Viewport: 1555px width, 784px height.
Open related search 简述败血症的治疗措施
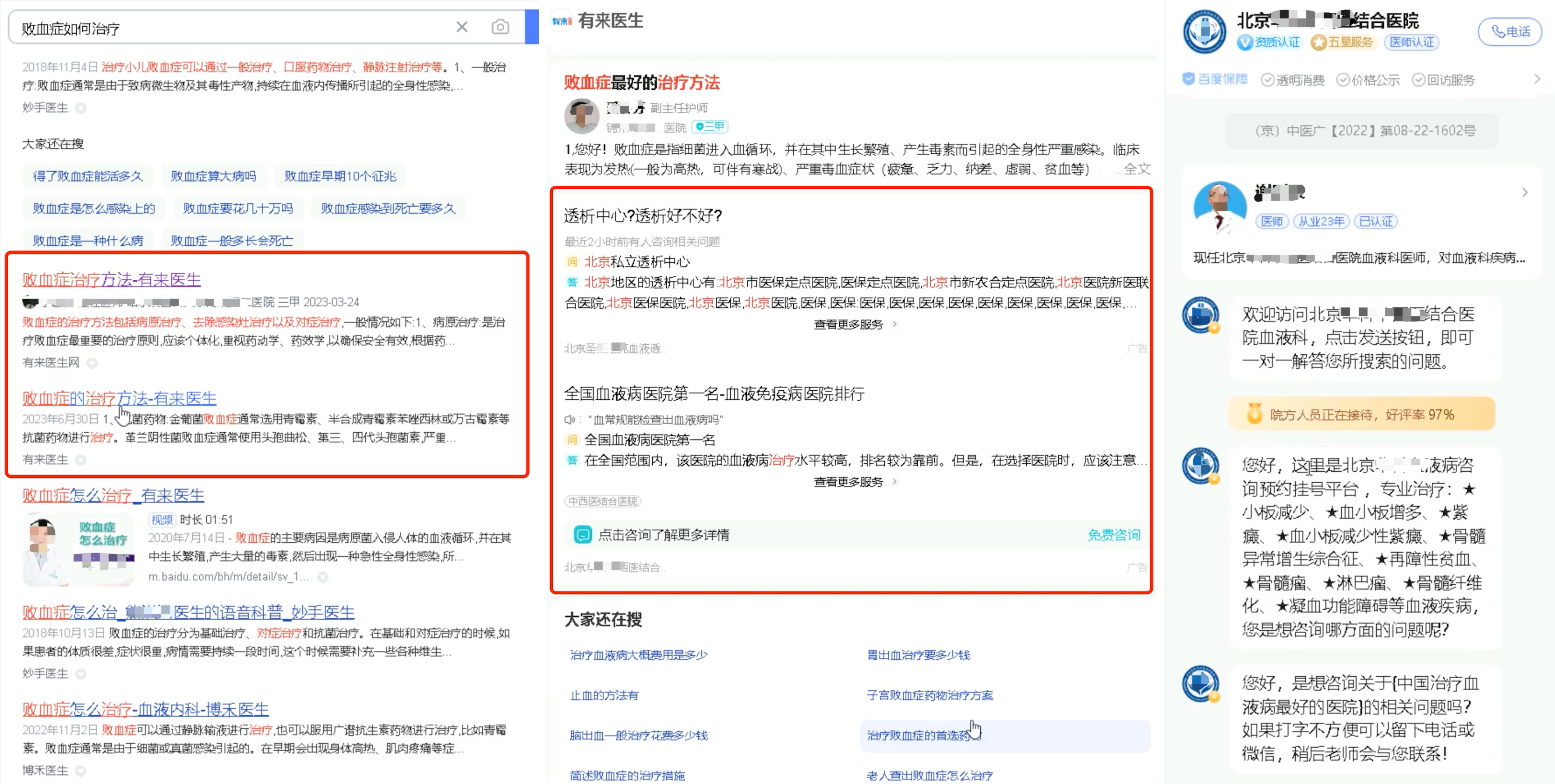coord(627,776)
